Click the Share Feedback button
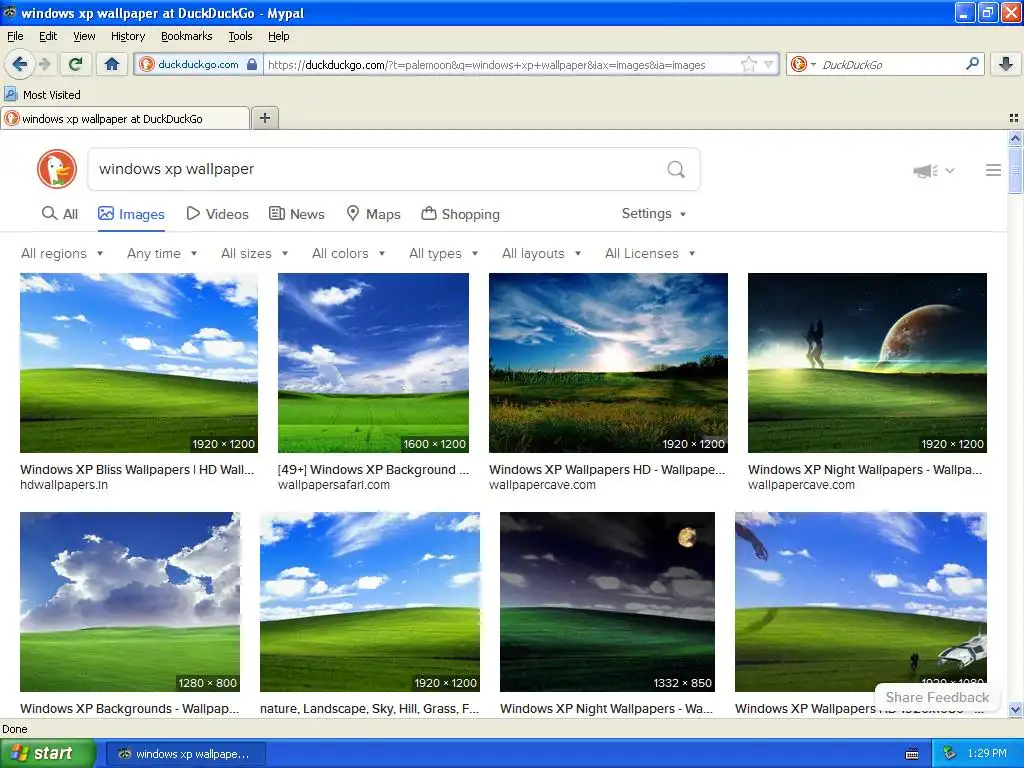The height and width of the screenshot is (768, 1024). (x=936, y=697)
